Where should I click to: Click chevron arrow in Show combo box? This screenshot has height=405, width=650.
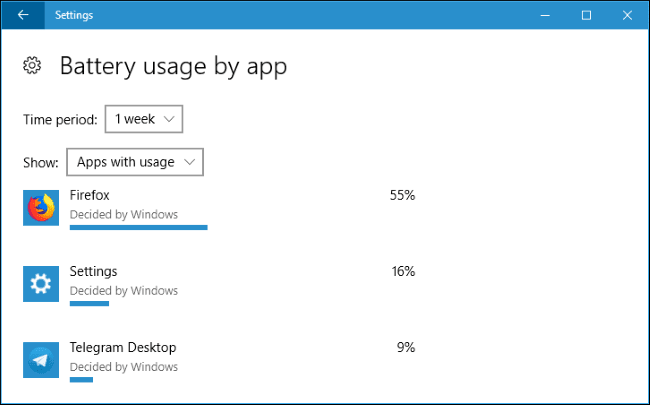tap(189, 162)
